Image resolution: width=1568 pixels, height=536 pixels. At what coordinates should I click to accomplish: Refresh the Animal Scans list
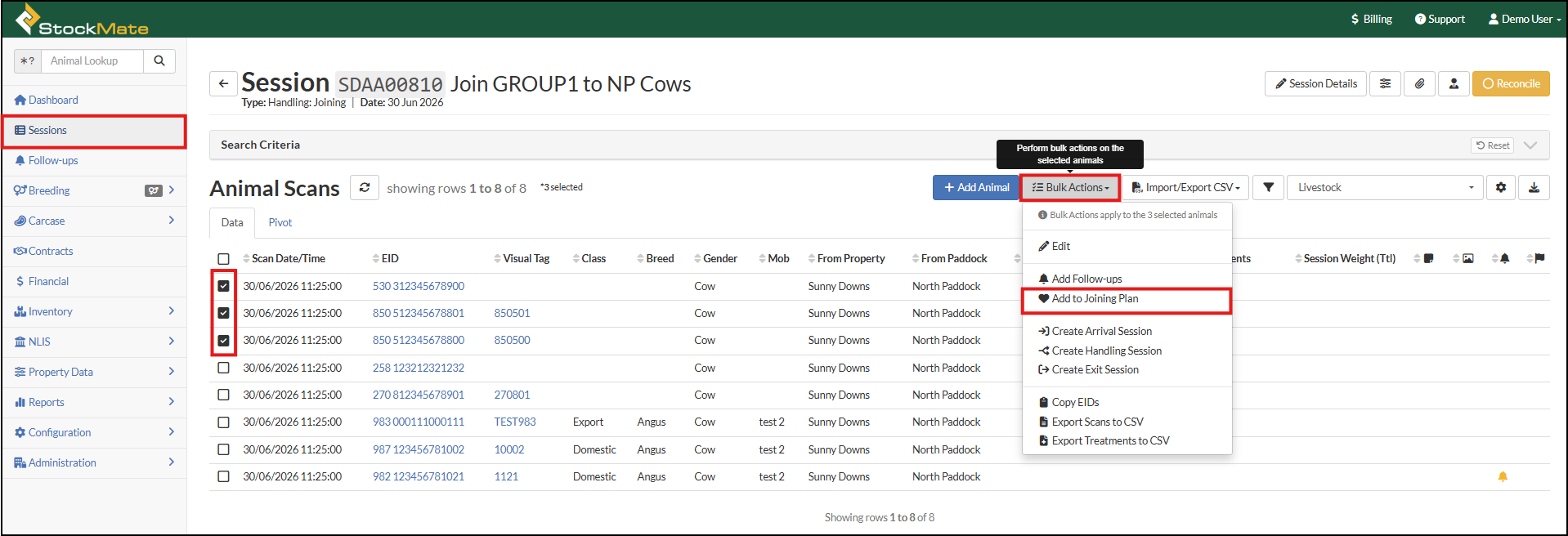pos(365,187)
